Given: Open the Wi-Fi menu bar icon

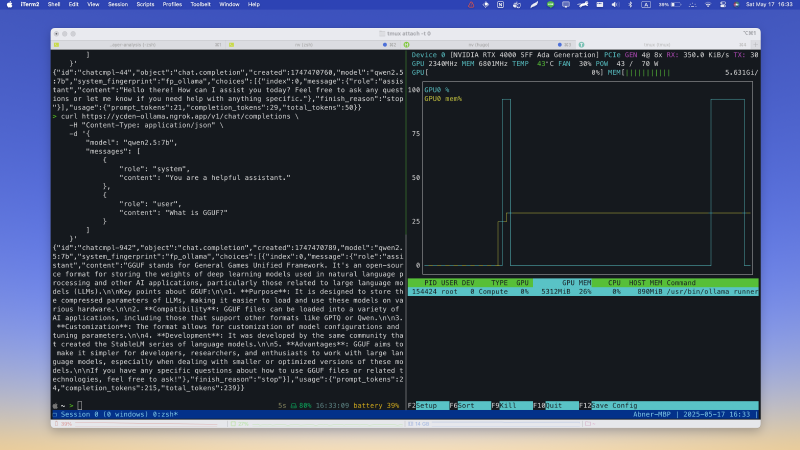Looking at the screenshot, I should (x=708, y=5).
